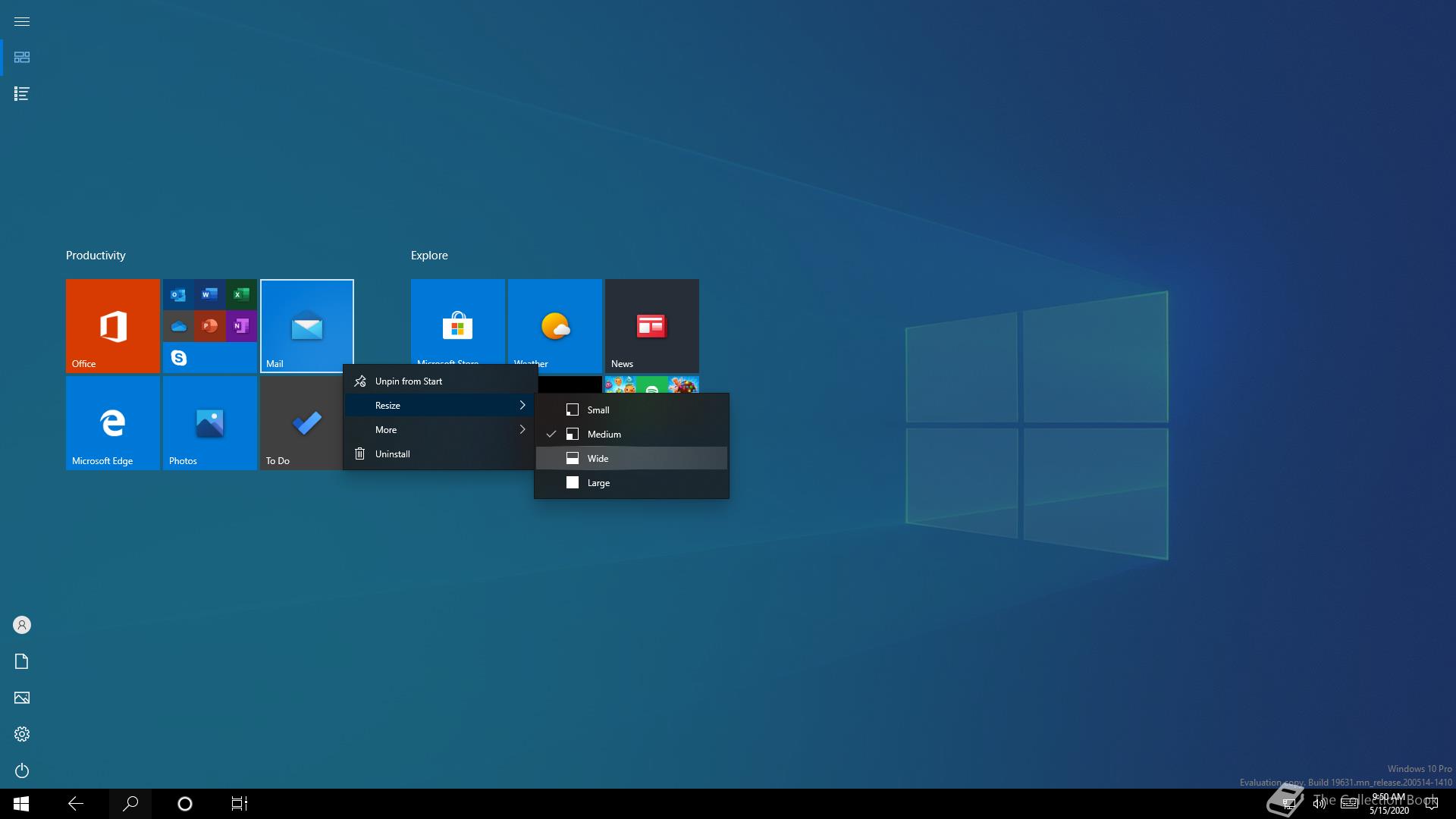Switch to Pinned tiles view

click(22, 58)
